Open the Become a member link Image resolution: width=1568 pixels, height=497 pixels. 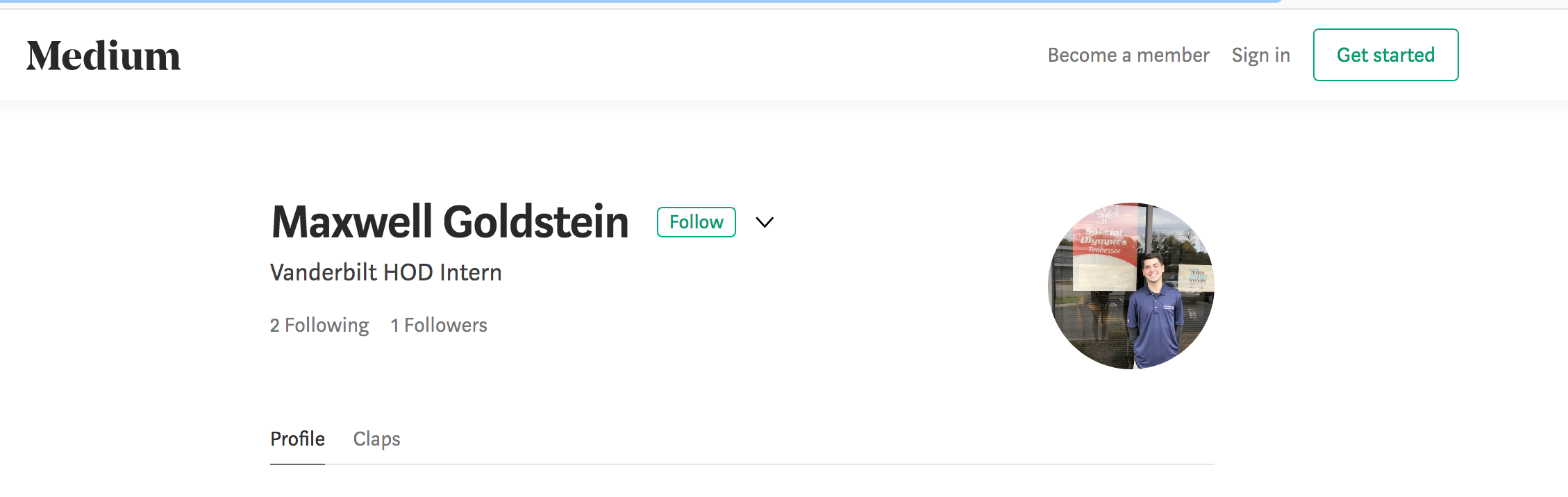point(1128,55)
